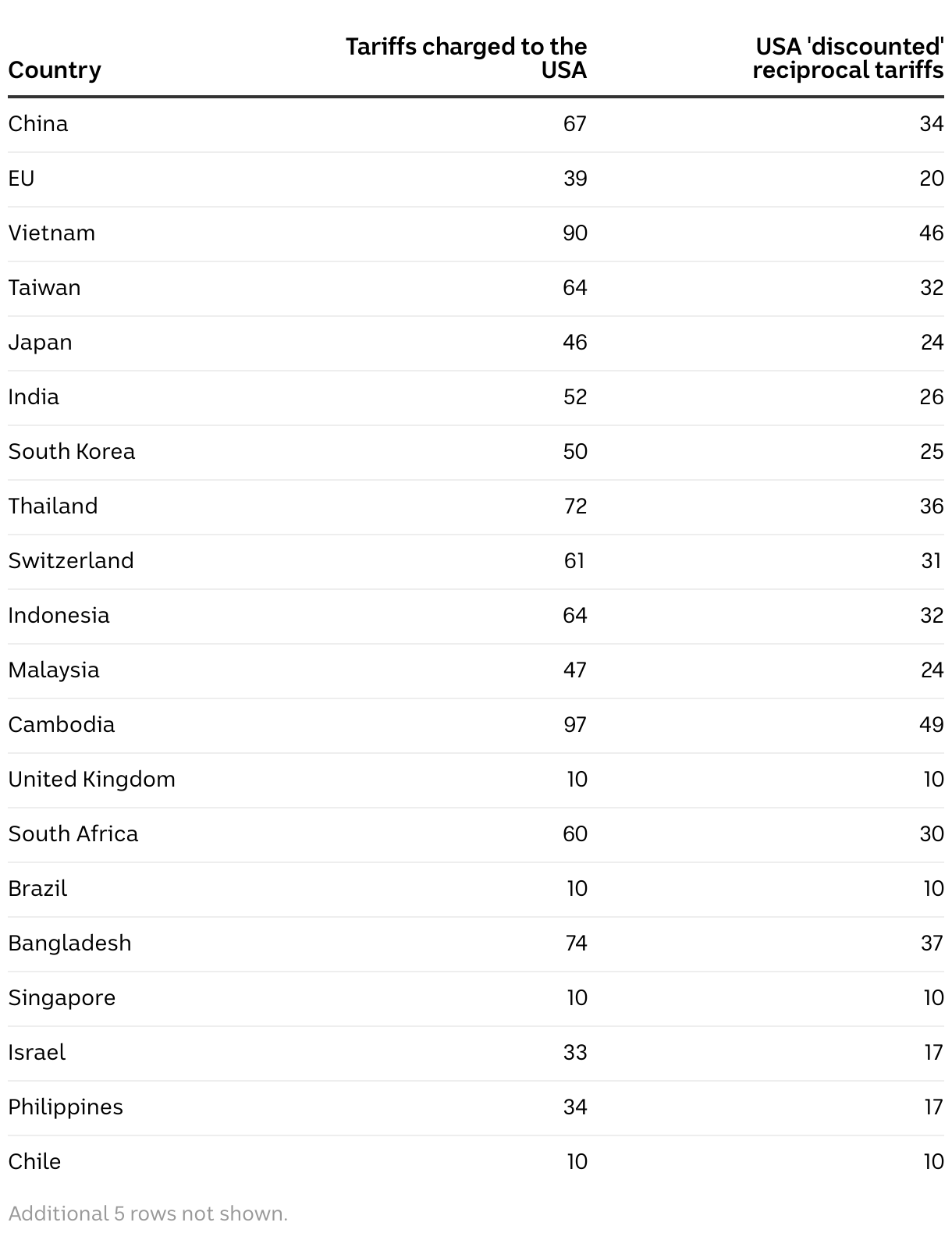Image resolution: width=952 pixels, height=1233 pixels.
Task: Click Thailand's tariff value 72
Action: point(575,506)
